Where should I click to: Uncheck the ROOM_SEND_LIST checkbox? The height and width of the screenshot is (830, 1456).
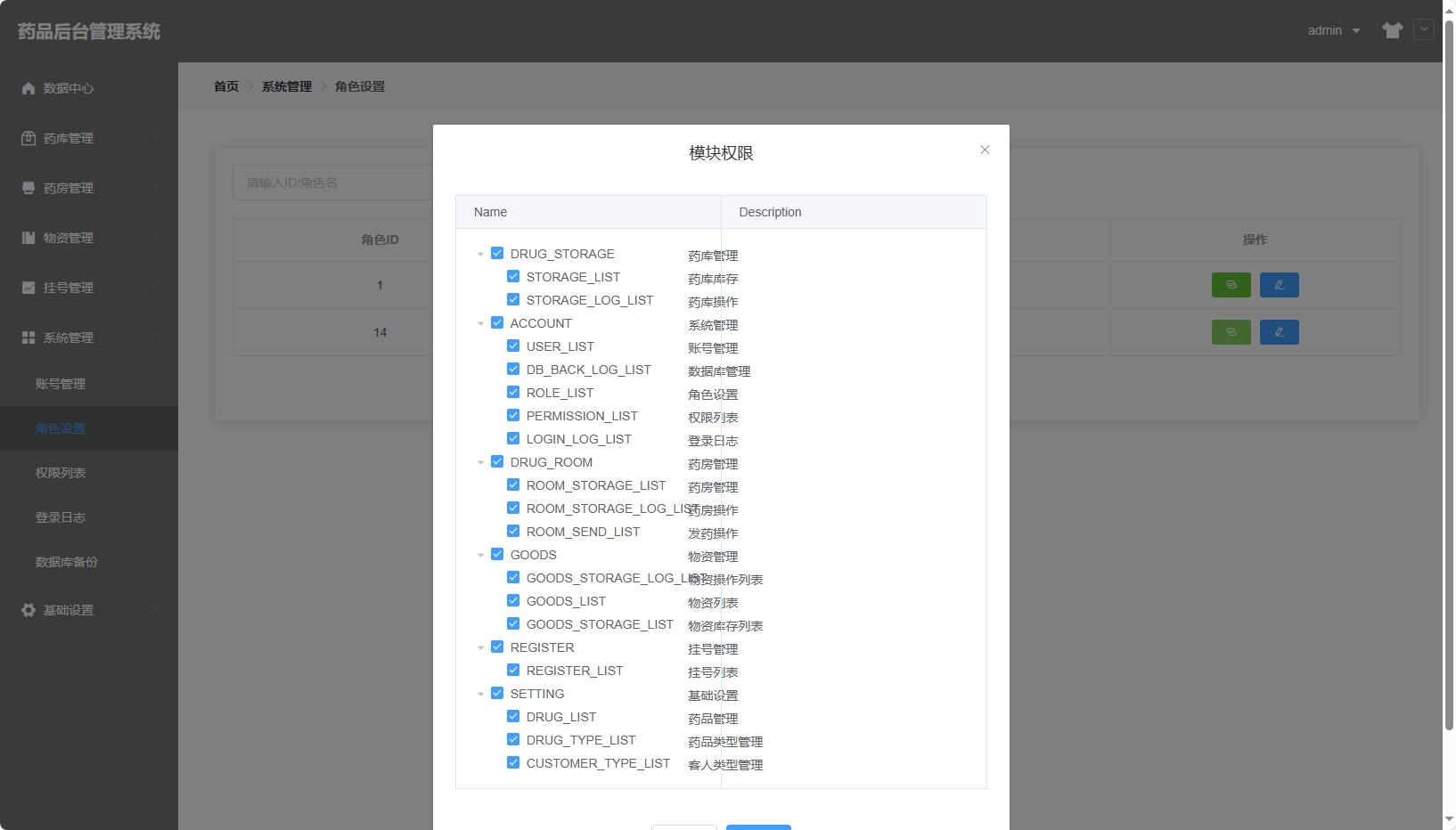[x=513, y=531]
